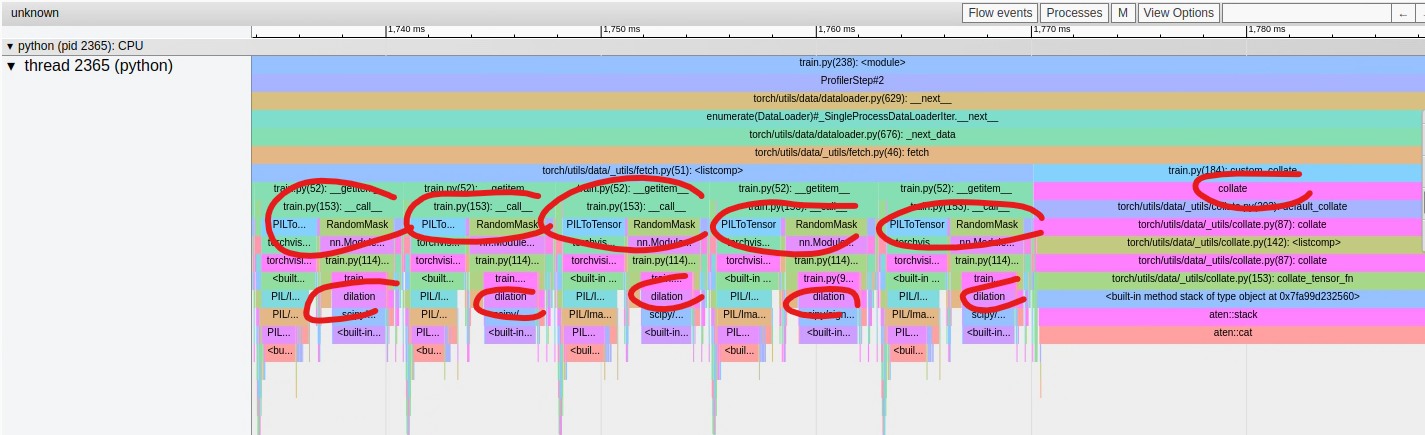1425x435 pixels.
Task: Select dataloader.py(676): _next_data slice
Action: [x=838, y=135]
